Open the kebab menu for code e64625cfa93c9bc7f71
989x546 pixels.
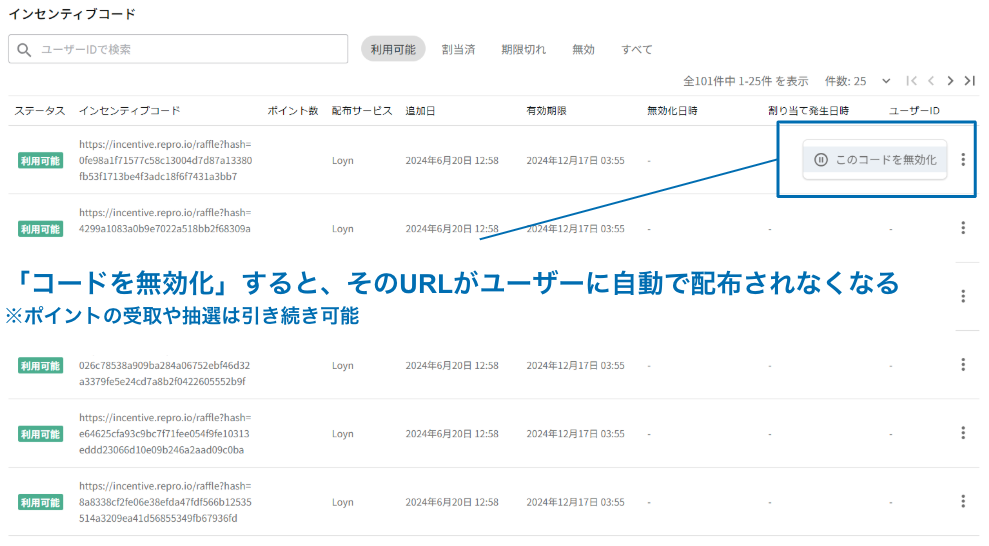tap(963, 433)
